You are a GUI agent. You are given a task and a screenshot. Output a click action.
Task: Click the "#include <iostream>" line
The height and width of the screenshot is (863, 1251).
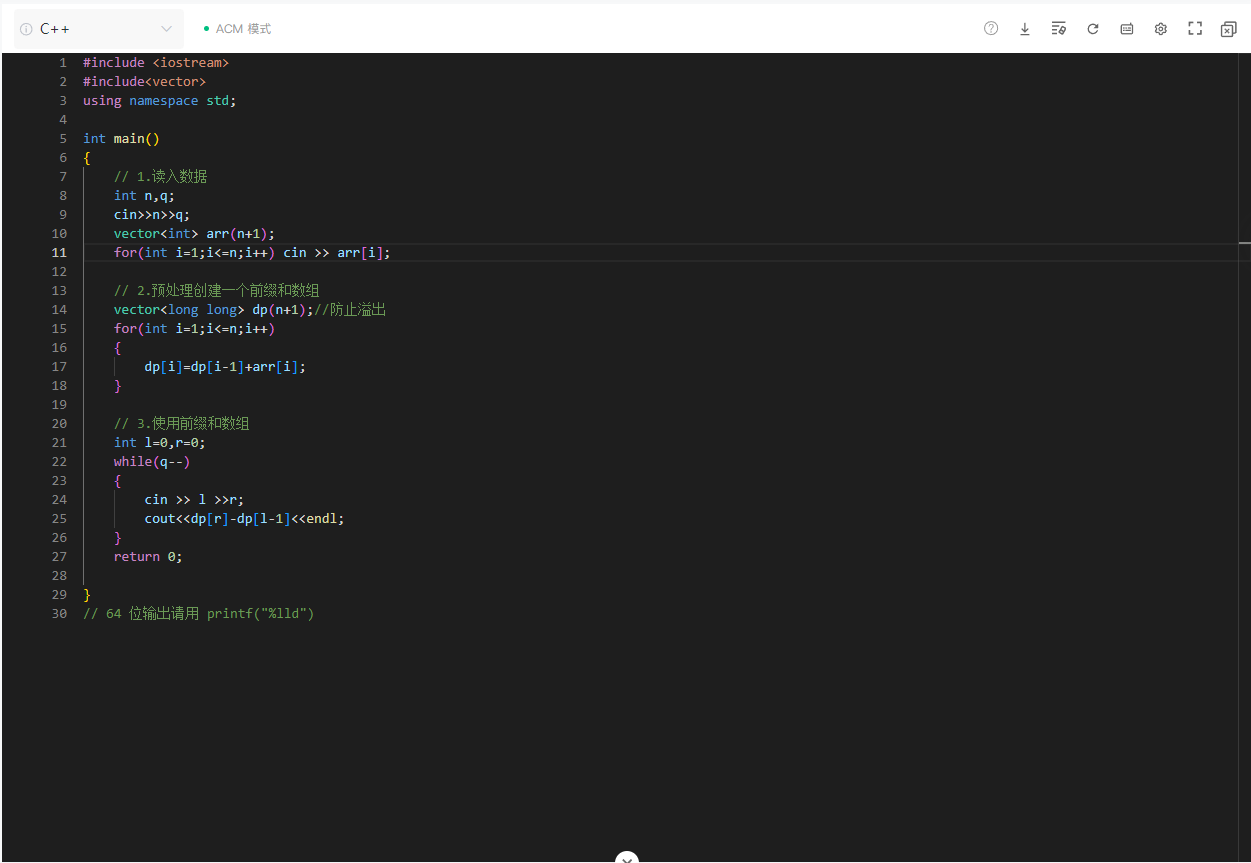pos(156,63)
